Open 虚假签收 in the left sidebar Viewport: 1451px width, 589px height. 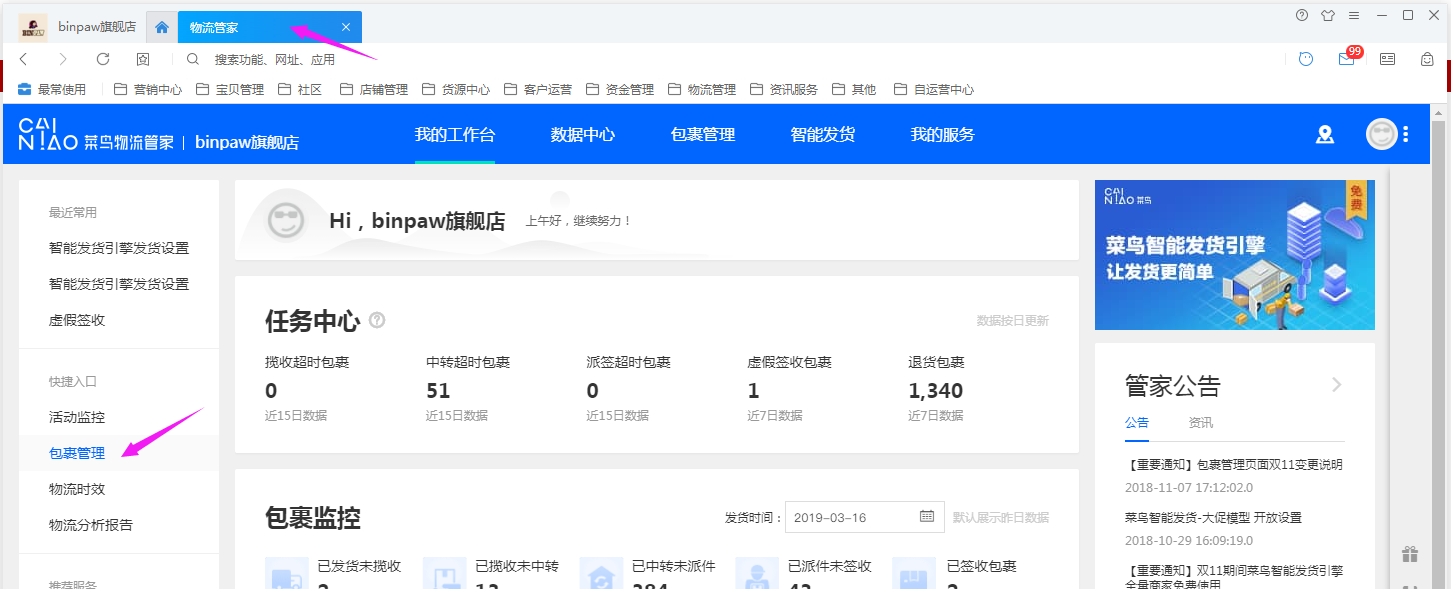click(x=77, y=320)
